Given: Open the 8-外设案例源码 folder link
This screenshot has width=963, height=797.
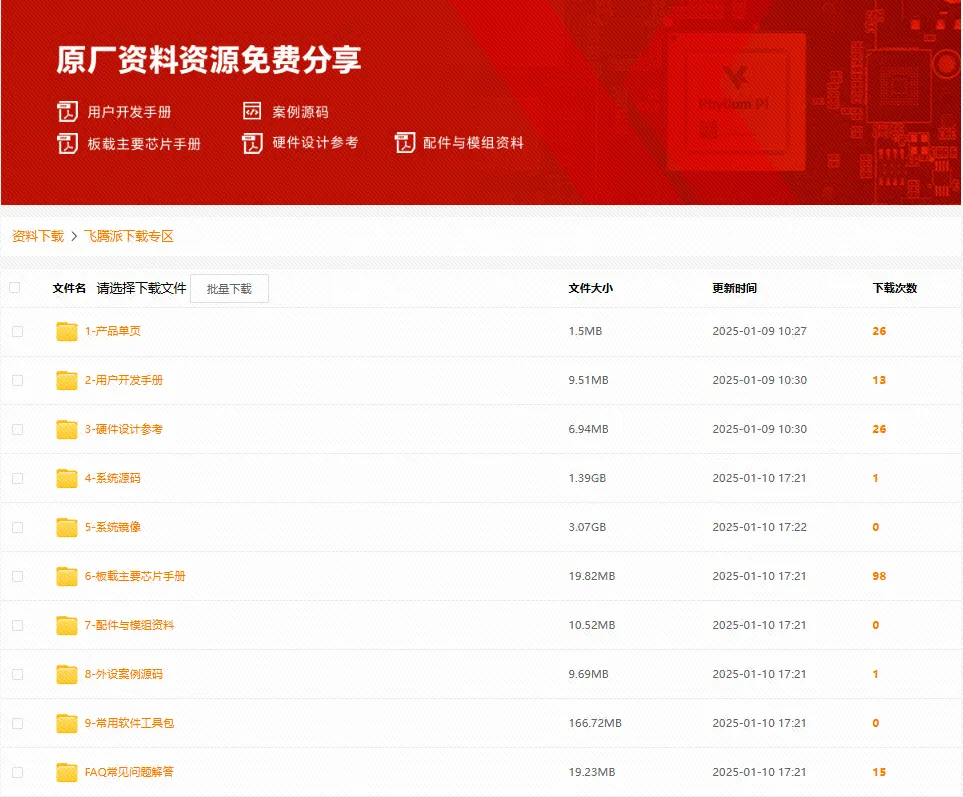Looking at the screenshot, I should pos(123,674).
